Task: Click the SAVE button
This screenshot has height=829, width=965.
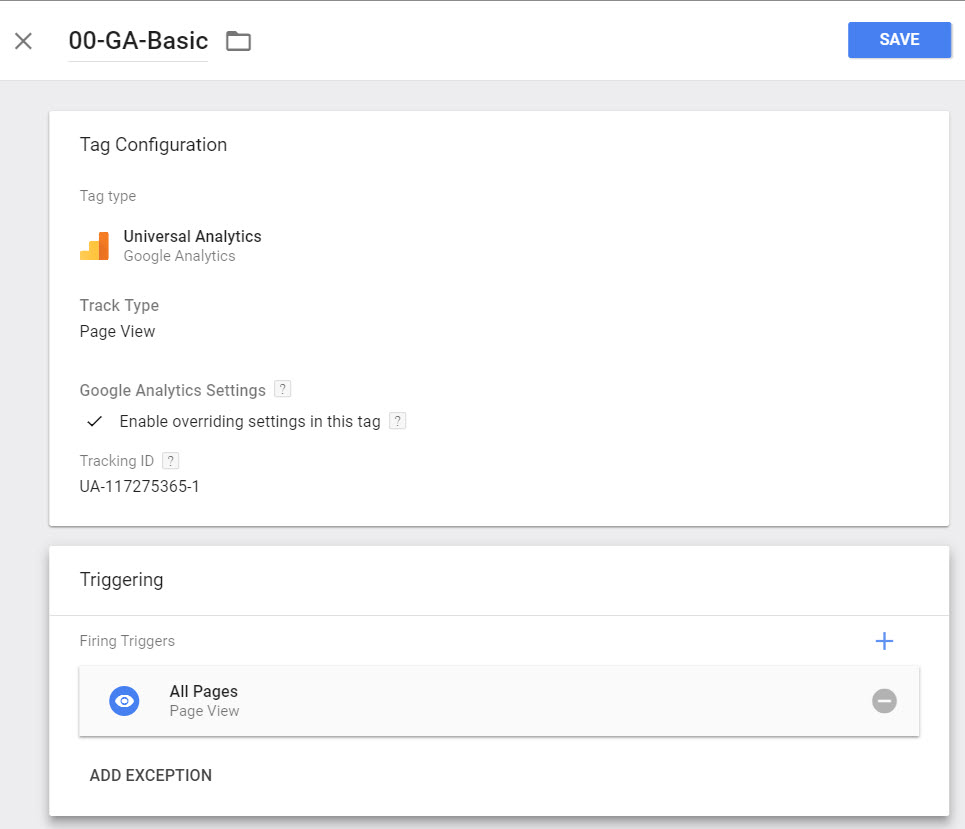Action: [899, 40]
